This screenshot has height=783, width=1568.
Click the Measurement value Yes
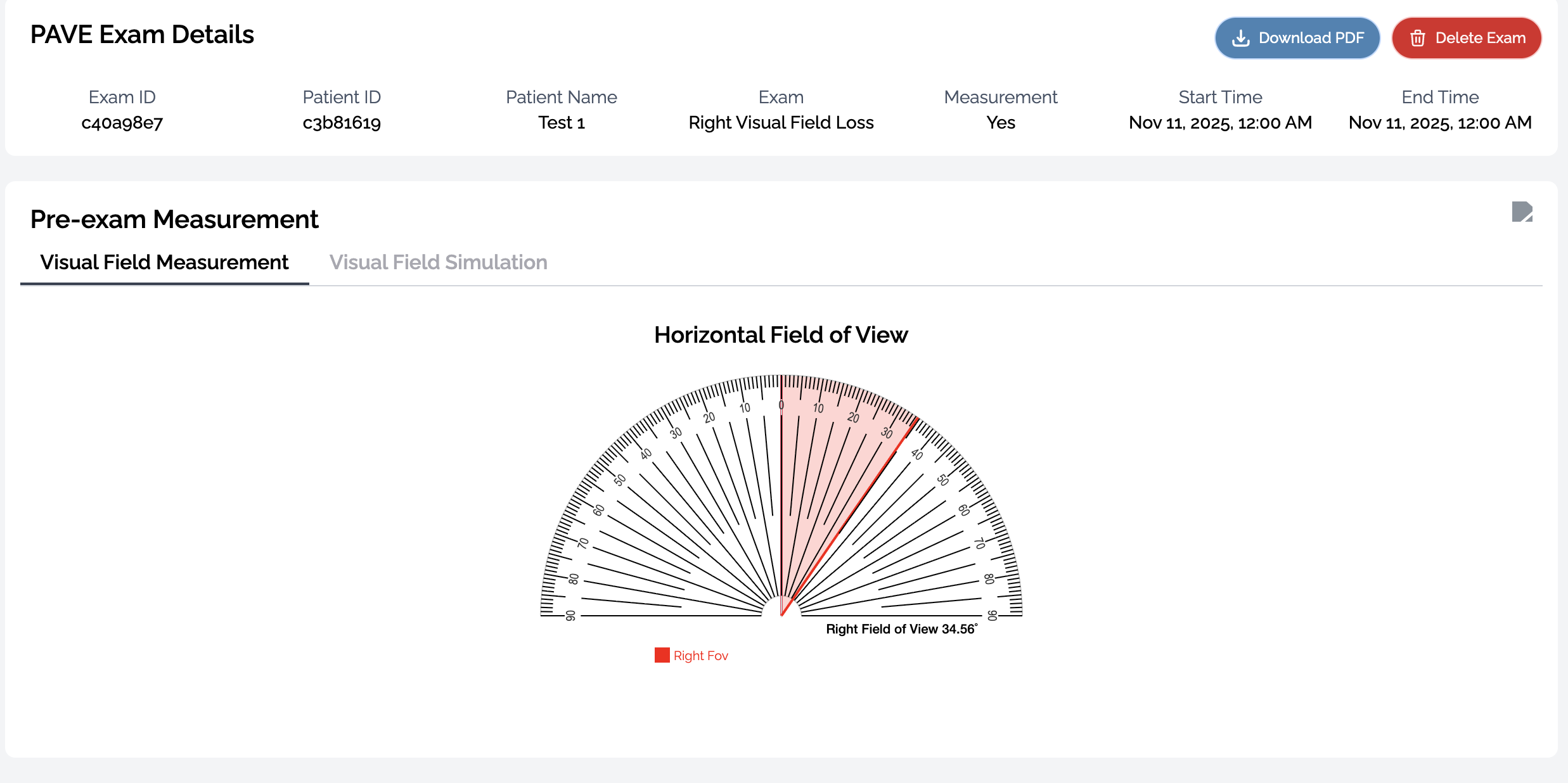(1001, 122)
